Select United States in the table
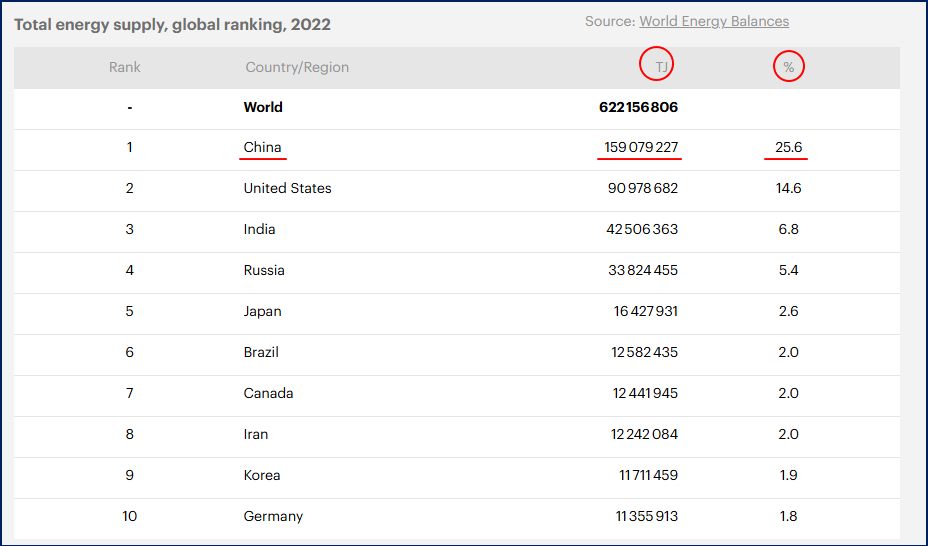 pos(287,188)
